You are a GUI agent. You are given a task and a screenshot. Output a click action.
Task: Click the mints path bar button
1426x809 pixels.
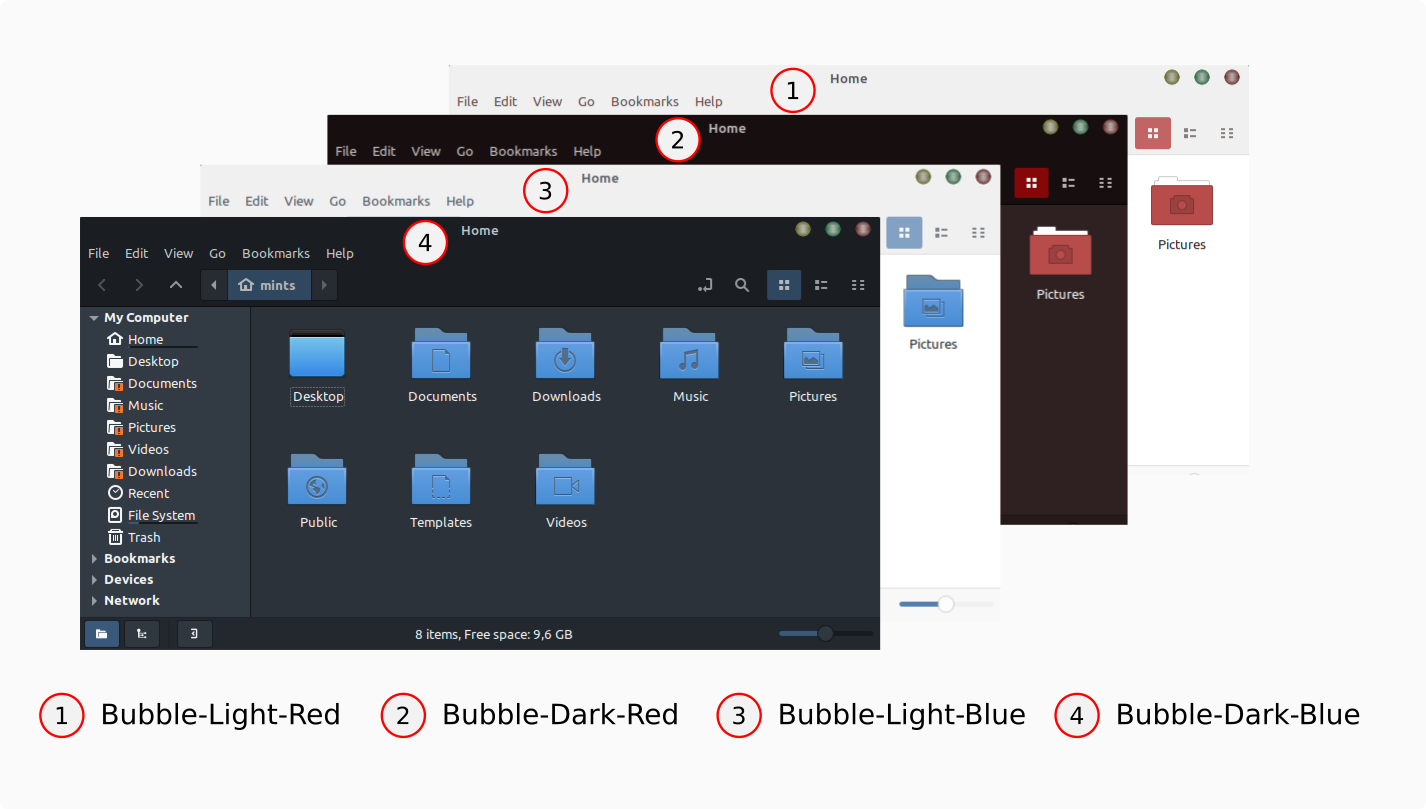click(x=269, y=285)
